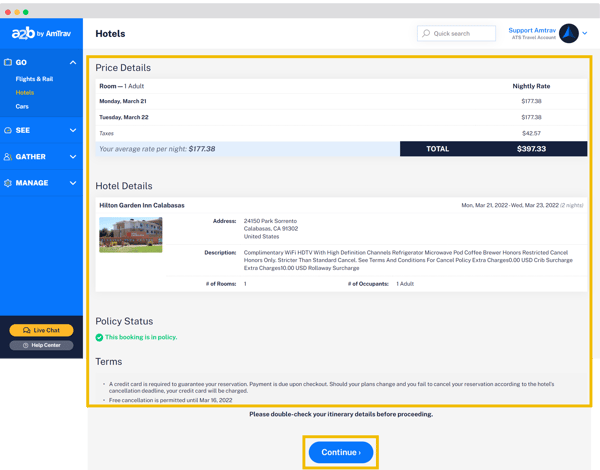Image resolution: width=600 pixels, height=470 pixels.
Task: Collapse the GO section chevron
Action: click(73, 62)
